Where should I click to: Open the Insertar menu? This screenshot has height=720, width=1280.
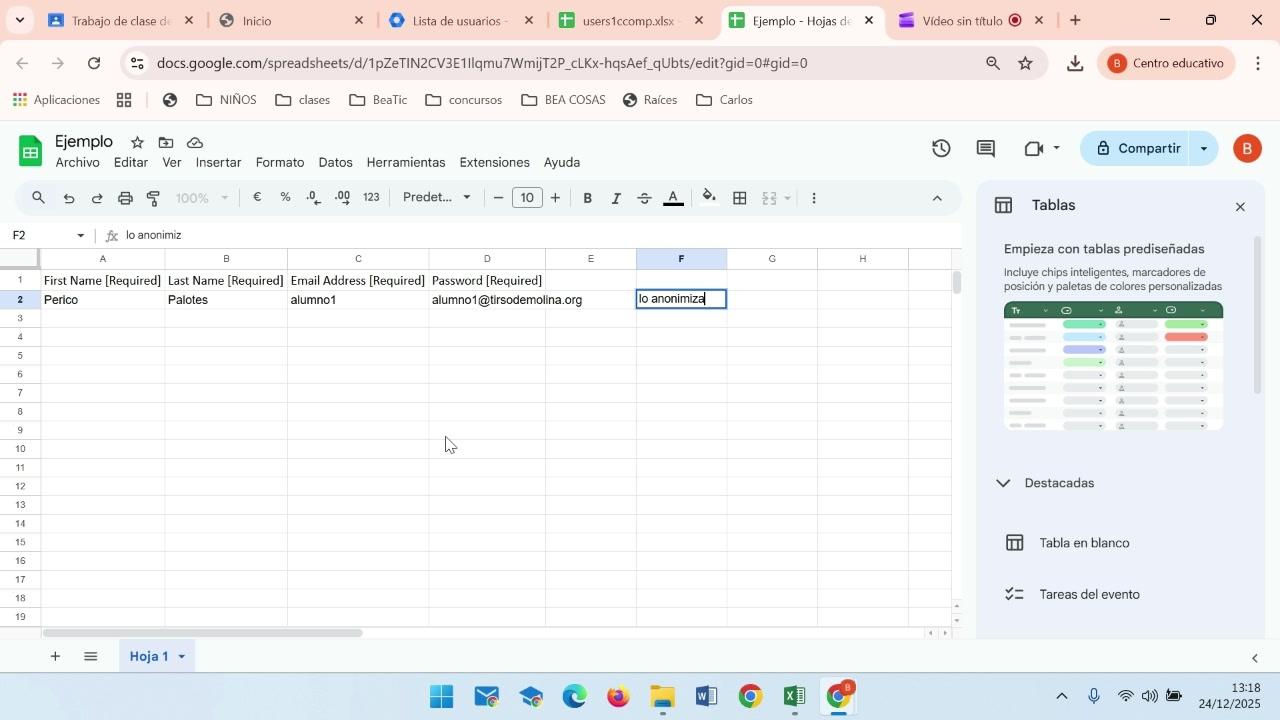[x=218, y=162]
